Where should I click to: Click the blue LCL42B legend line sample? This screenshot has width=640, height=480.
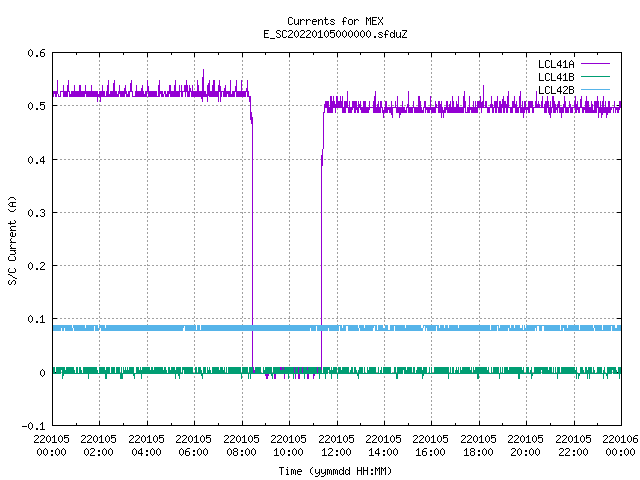[x=595, y=89]
